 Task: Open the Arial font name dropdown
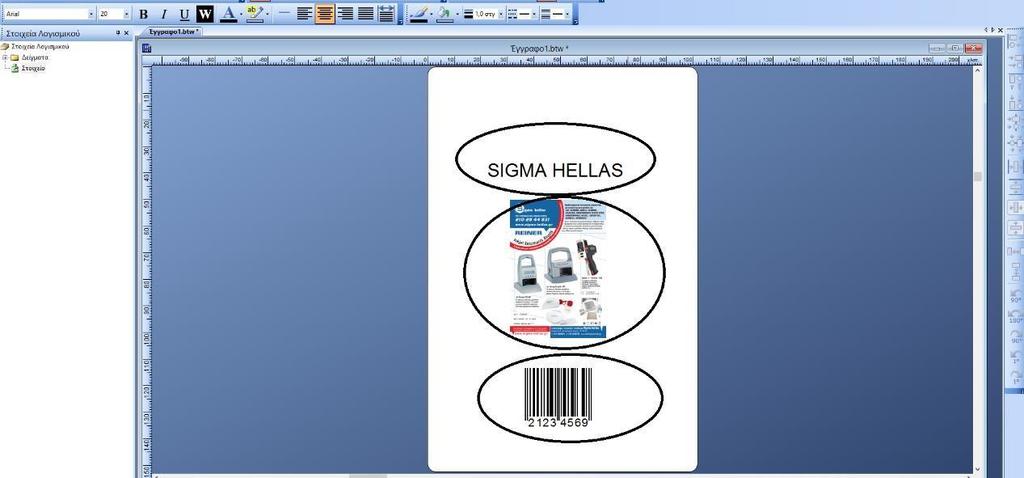click(x=91, y=14)
